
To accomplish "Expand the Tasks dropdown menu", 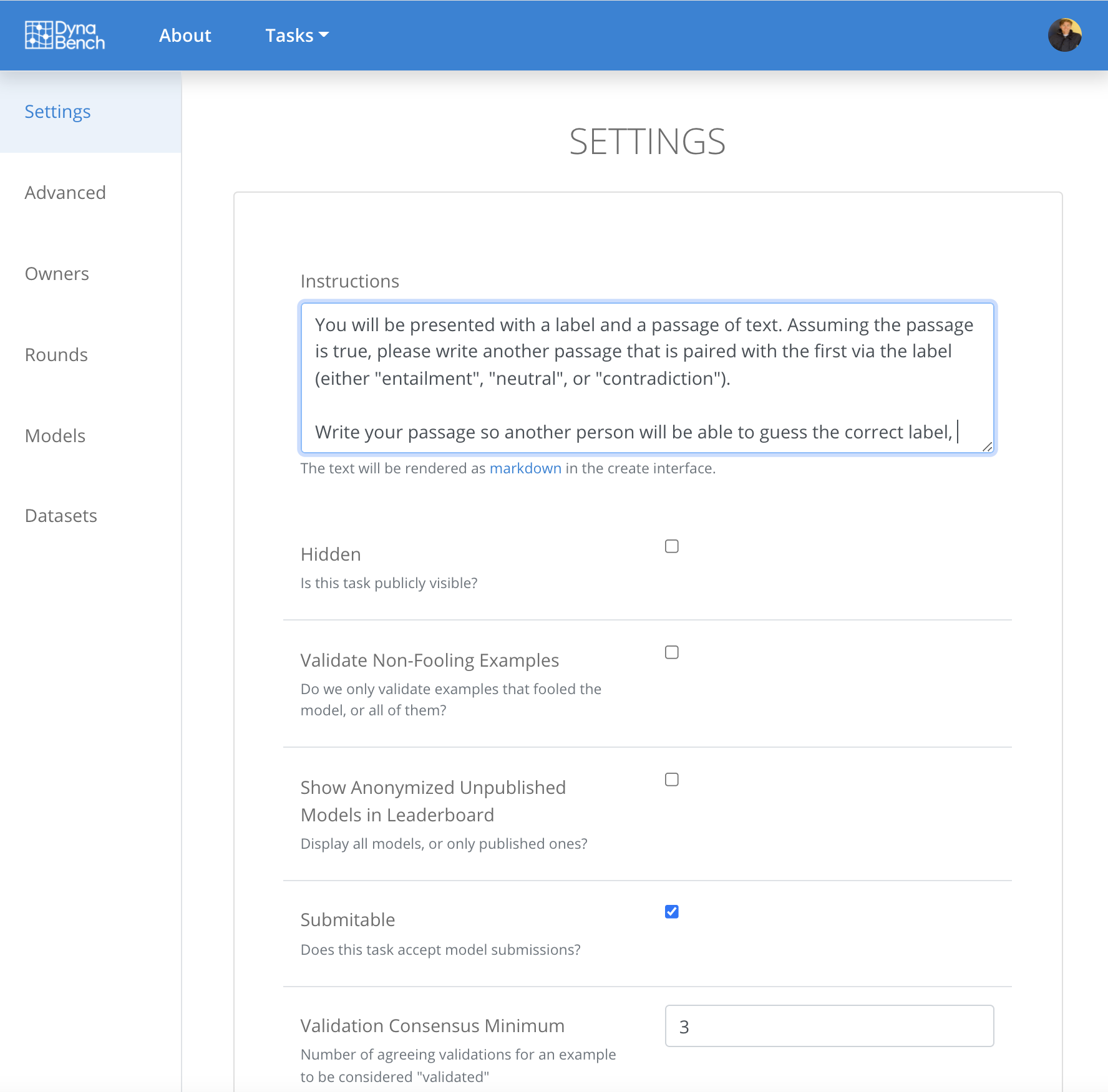I will [296, 36].
